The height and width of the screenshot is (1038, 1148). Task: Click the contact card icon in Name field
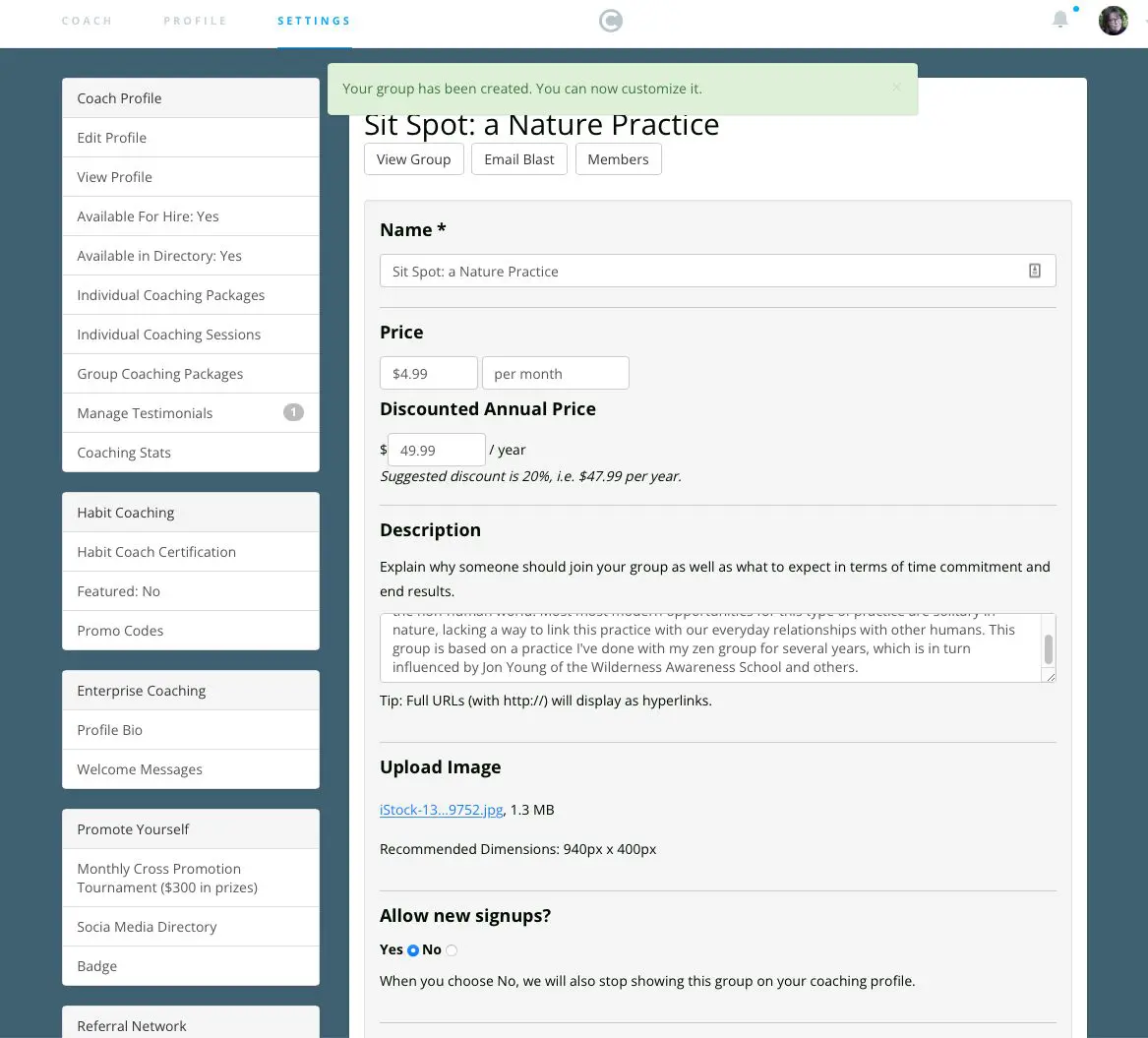[1035, 271]
